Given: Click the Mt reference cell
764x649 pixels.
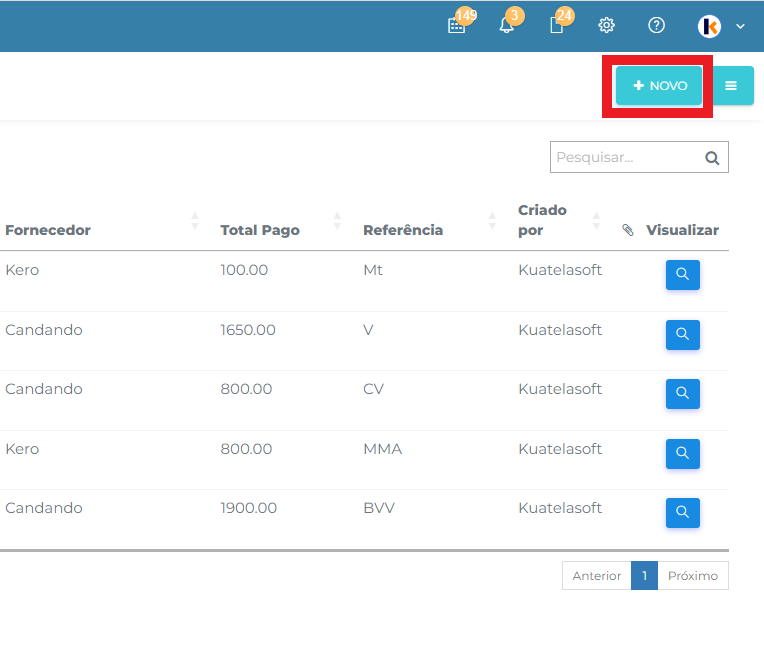Looking at the screenshot, I should 373,270.
